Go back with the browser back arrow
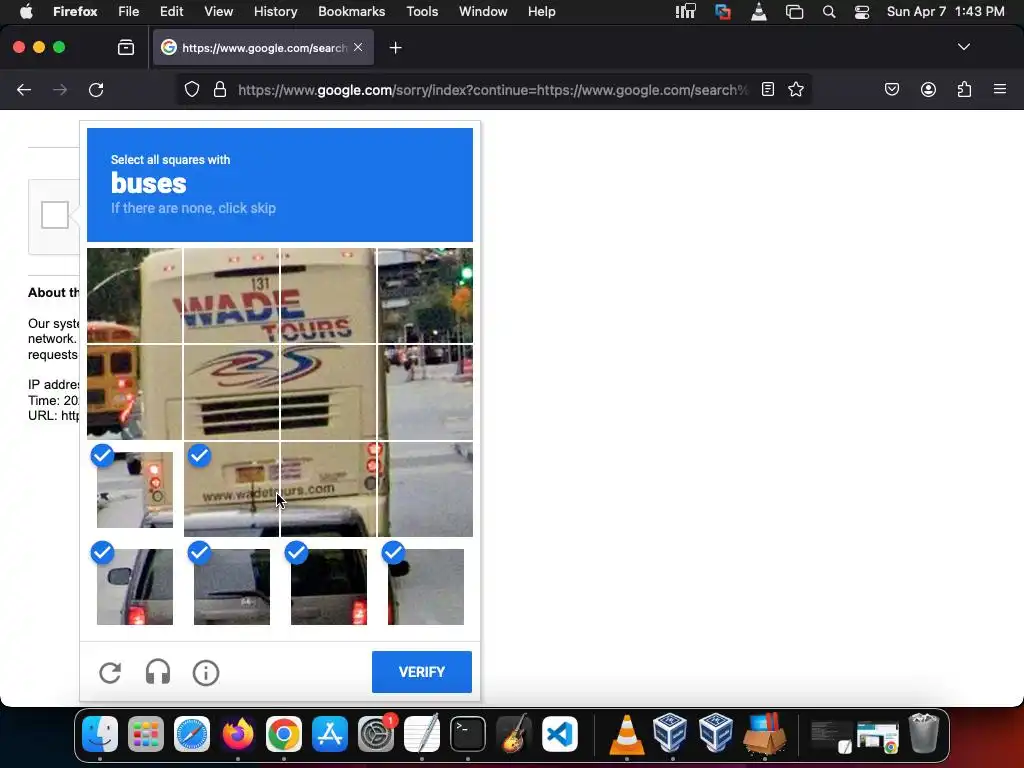1024x768 pixels. coord(24,89)
